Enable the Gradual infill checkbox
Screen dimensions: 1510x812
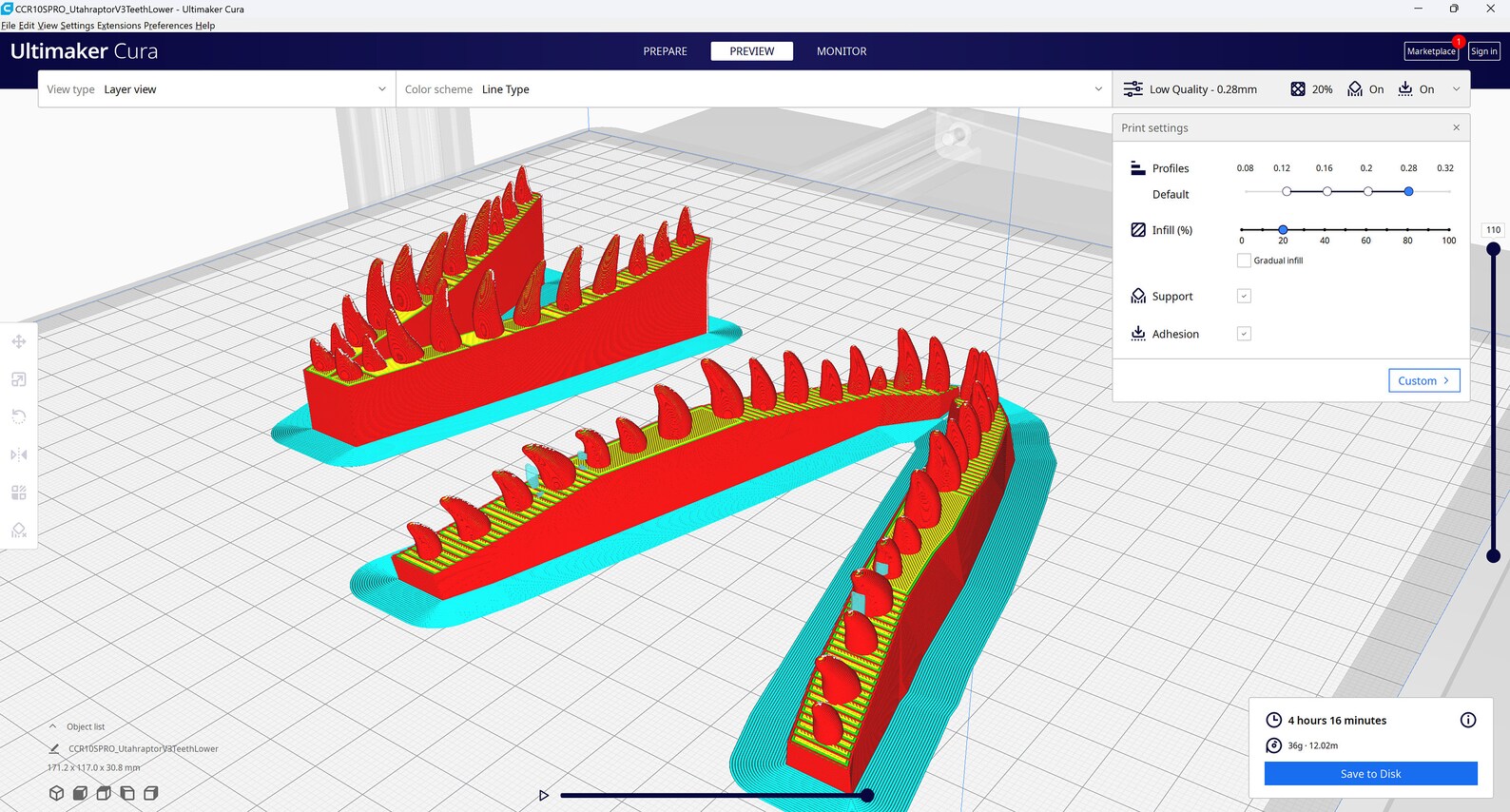click(1244, 261)
